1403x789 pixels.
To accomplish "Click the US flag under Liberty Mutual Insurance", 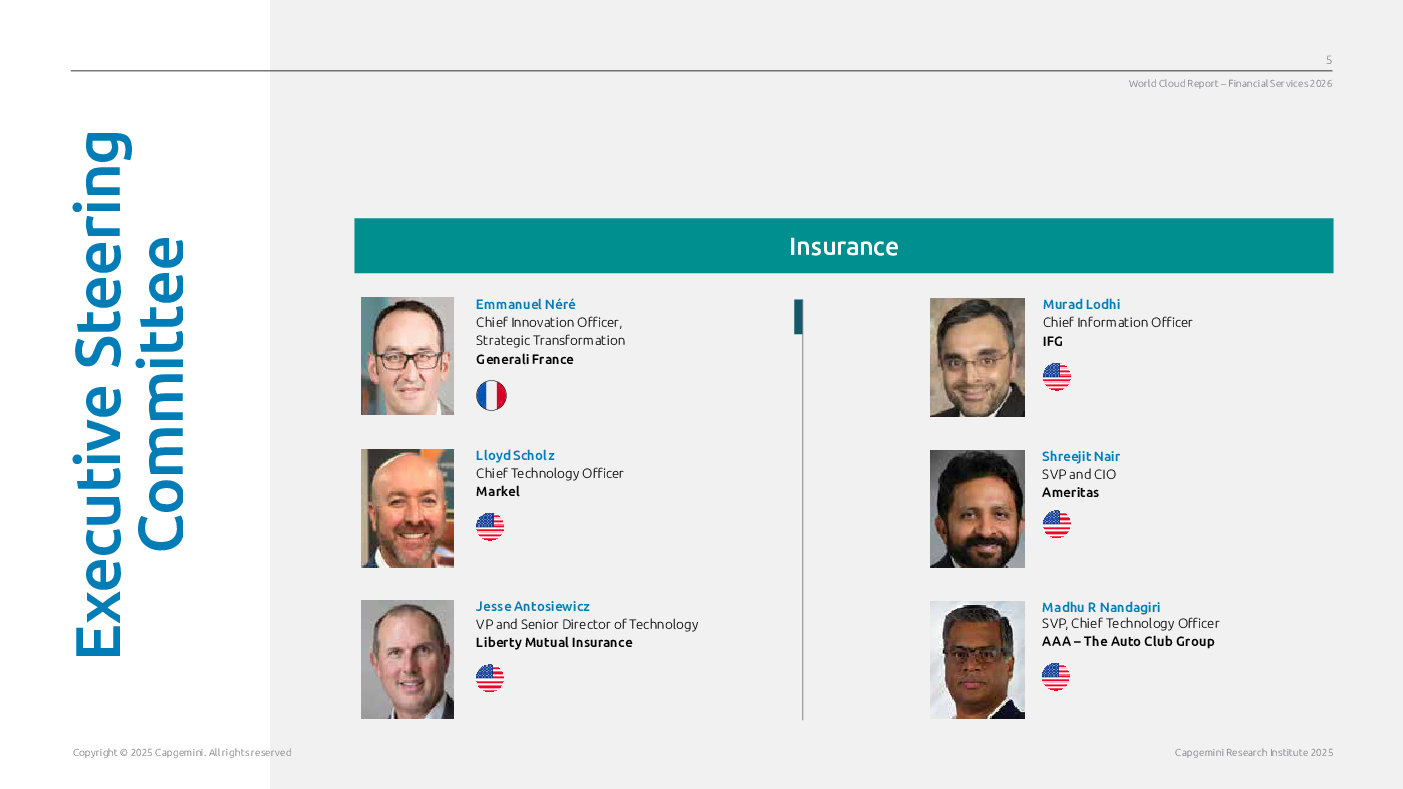I will click(x=490, y=678).
